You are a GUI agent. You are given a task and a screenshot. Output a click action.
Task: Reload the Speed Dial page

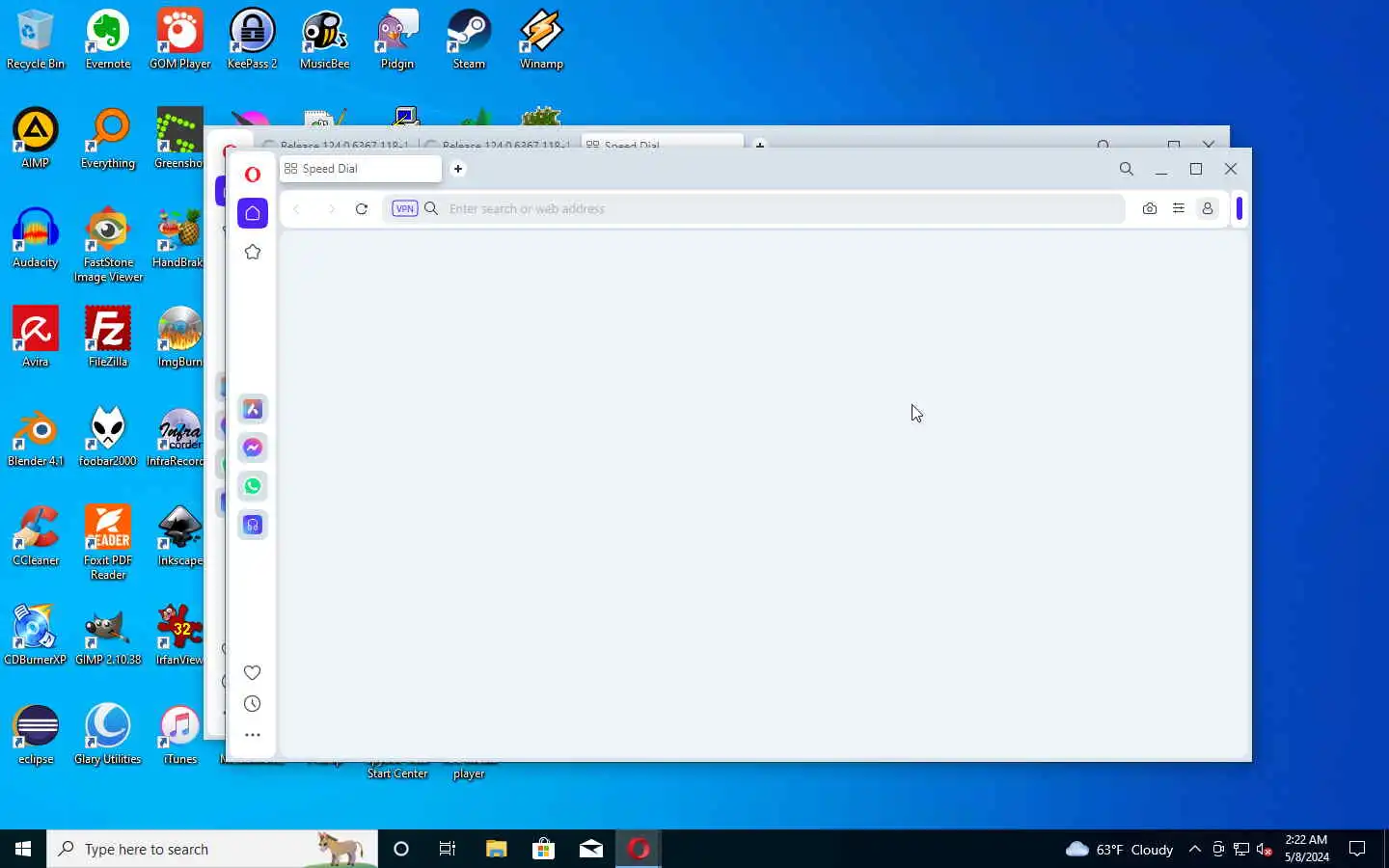tap(362, 208)
